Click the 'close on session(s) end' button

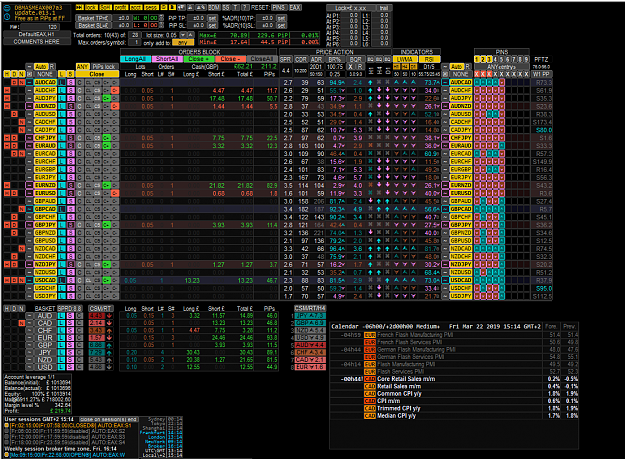tap(108, 419)
